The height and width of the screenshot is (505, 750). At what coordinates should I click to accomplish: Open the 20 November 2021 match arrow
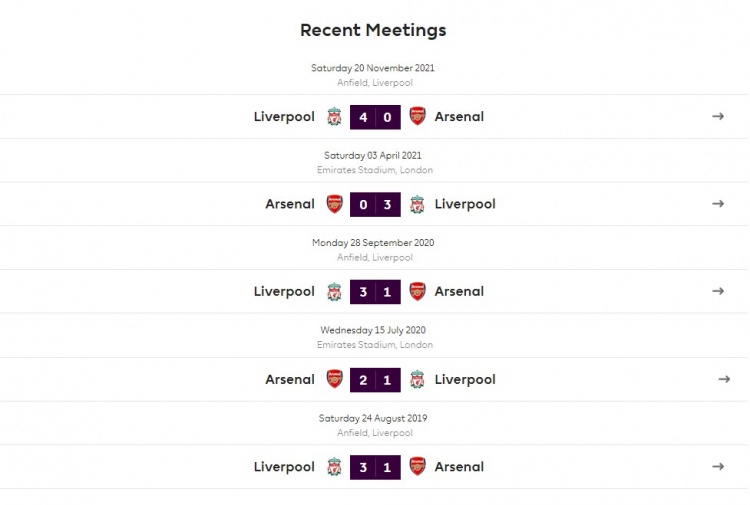(x=717, y=116)
